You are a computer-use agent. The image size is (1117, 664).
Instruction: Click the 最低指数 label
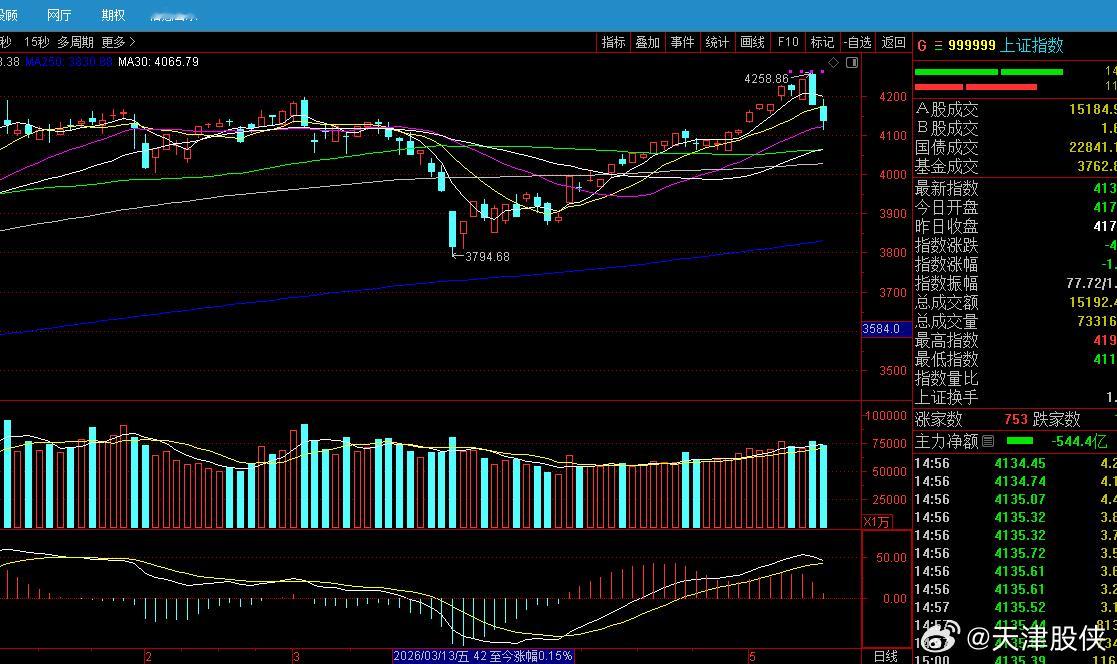(x=947, y=359)
